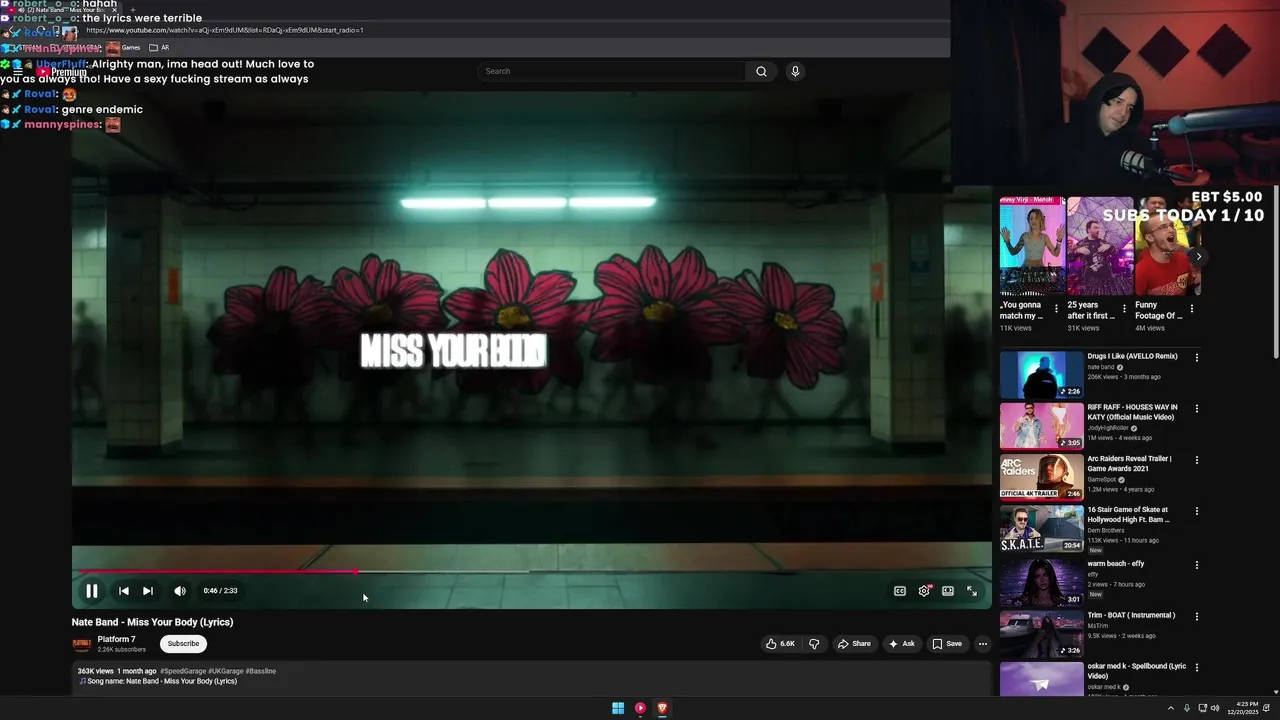
Task: Open Platform 7 channel name link
Action: [x=116, y=639]
